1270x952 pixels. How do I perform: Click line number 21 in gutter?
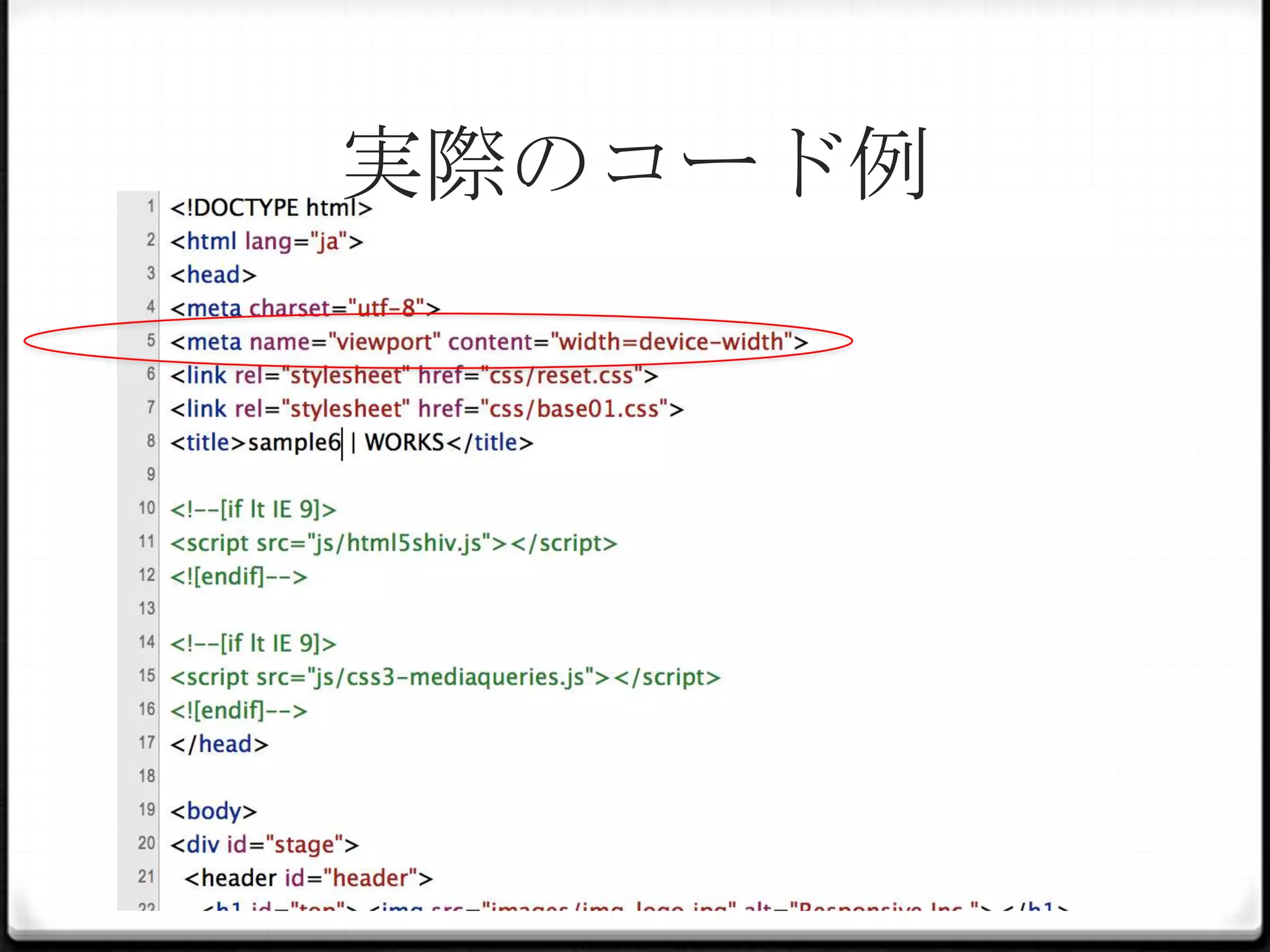point(147,876)
